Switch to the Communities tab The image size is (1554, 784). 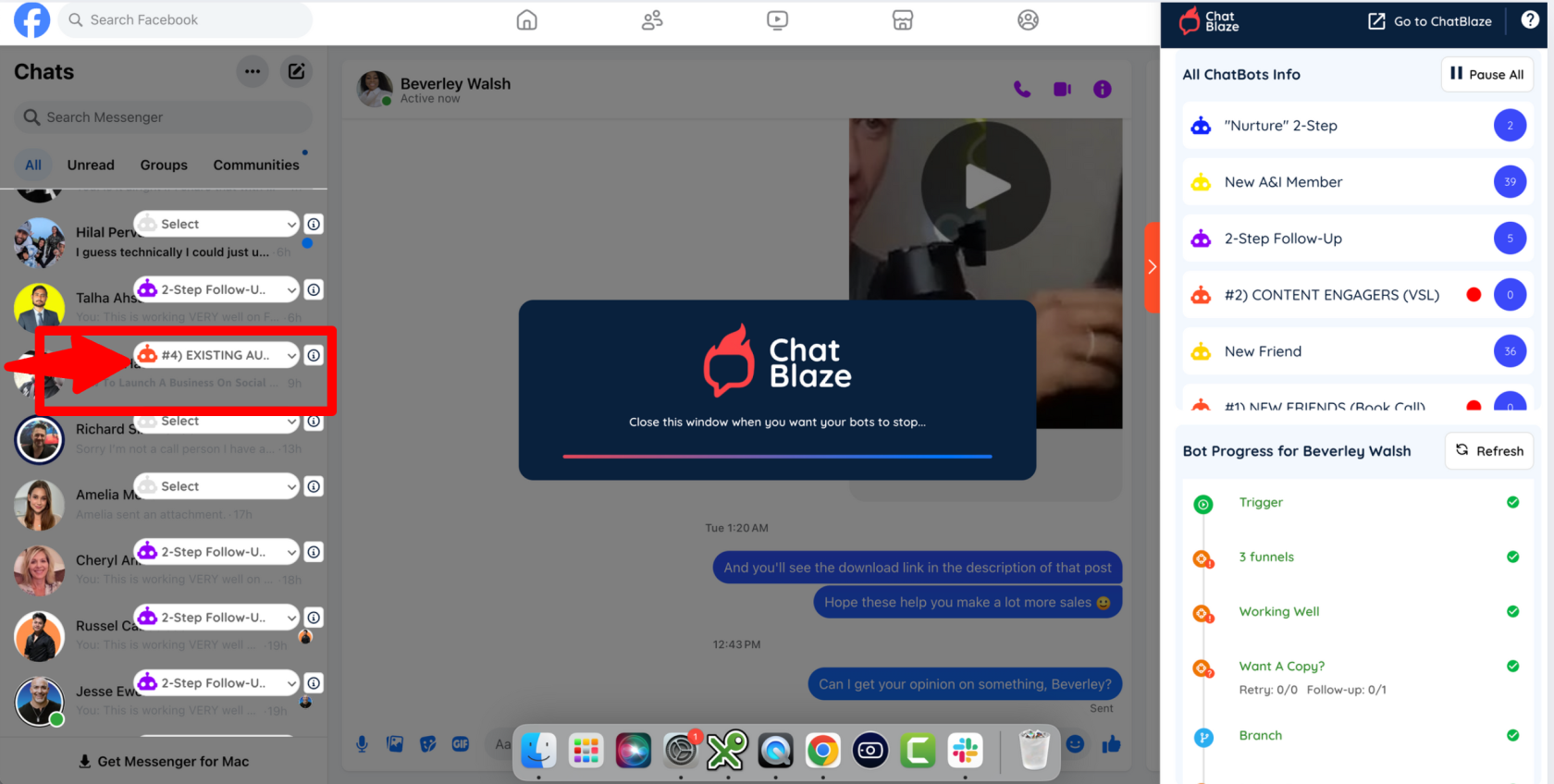(256, 165)
